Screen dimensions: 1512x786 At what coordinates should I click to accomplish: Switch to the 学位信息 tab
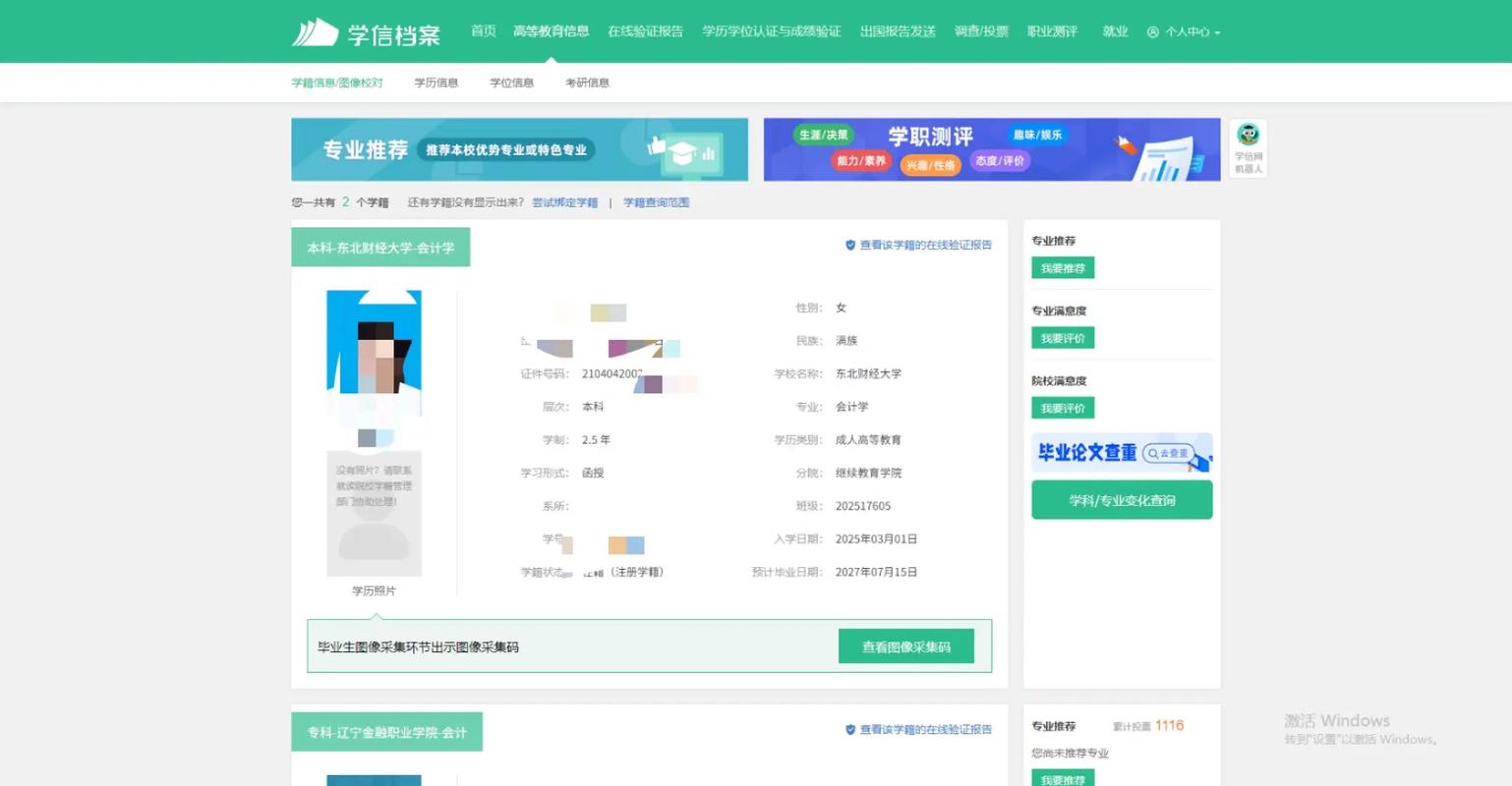pyautogui.click(x=512, y=83)
